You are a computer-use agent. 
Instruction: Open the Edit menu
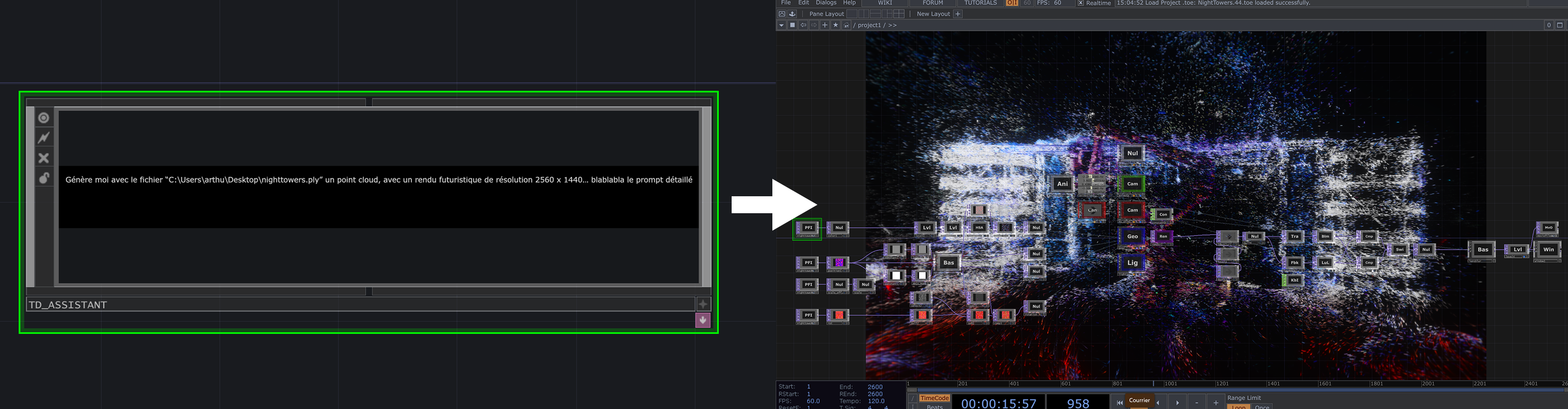point(803,3)
